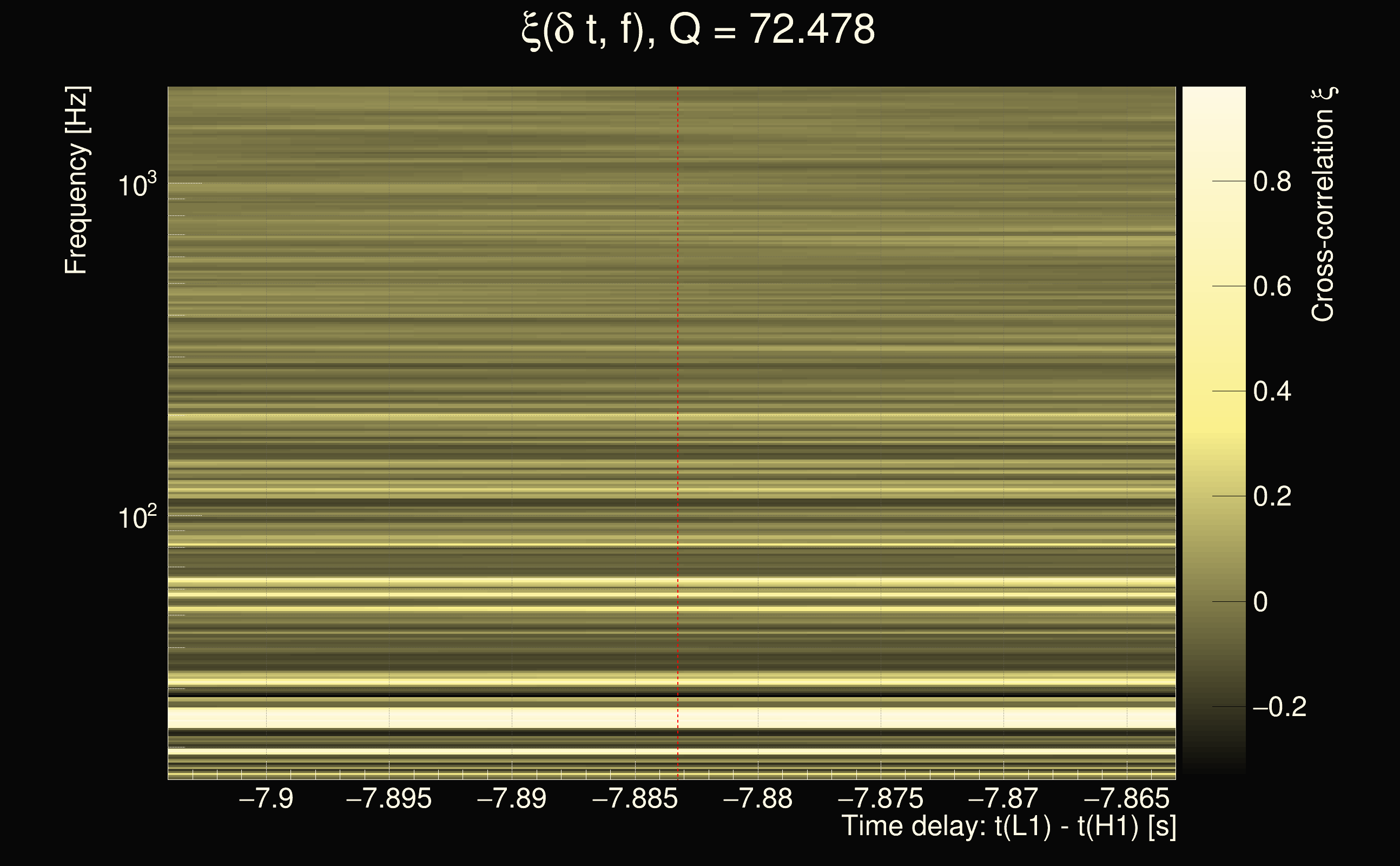The height and width of the screenshot is (866, 1400).
Task: Click the Time delay t(L1) - t(H1) axis label
Action: tap(1008, 826)
